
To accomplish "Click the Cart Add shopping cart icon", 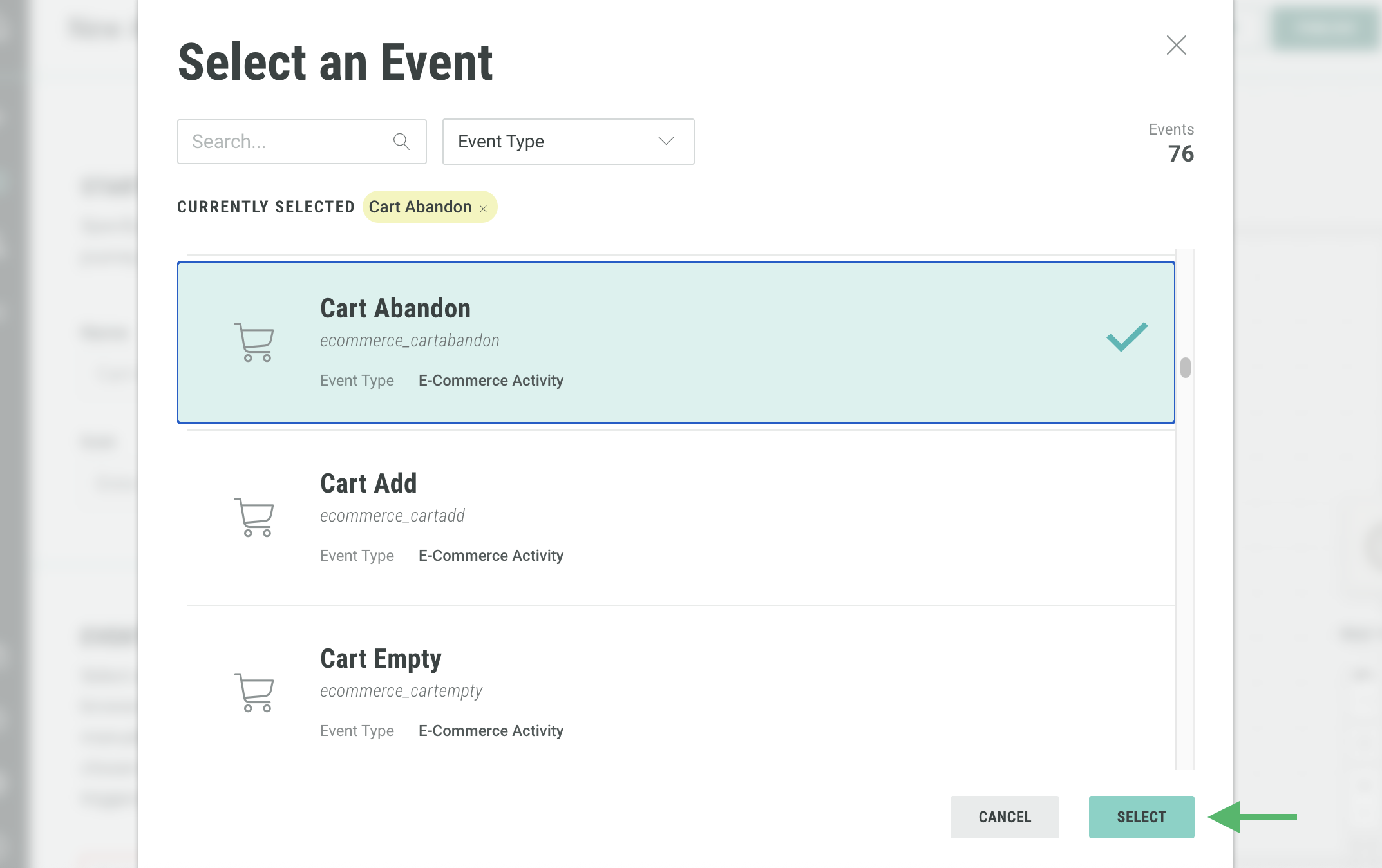I will point(254,517).
